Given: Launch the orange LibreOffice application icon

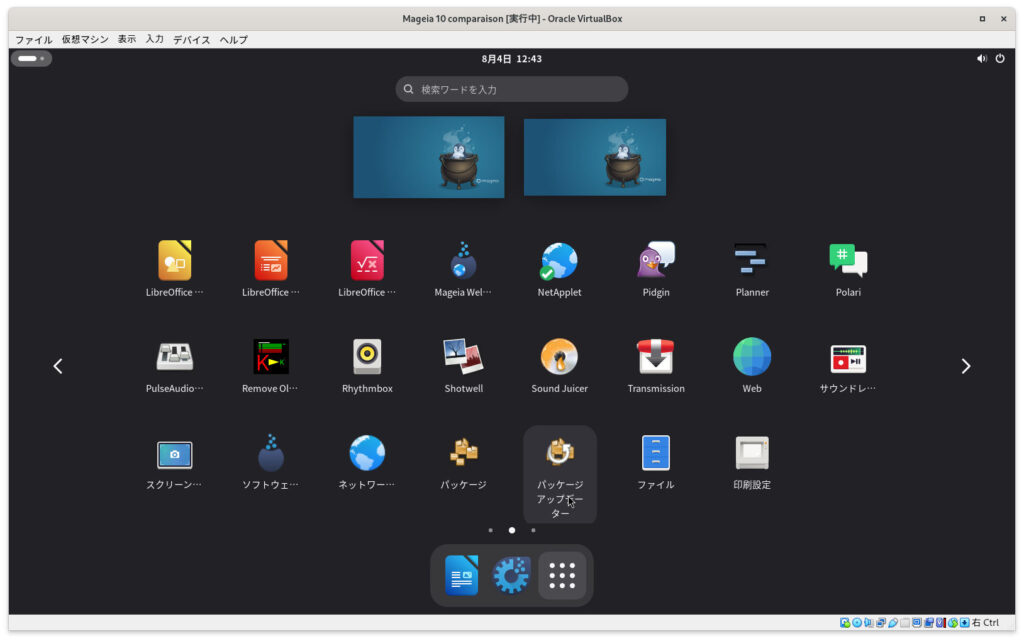Looking at the screenshot, I should (x=270, y=261).
